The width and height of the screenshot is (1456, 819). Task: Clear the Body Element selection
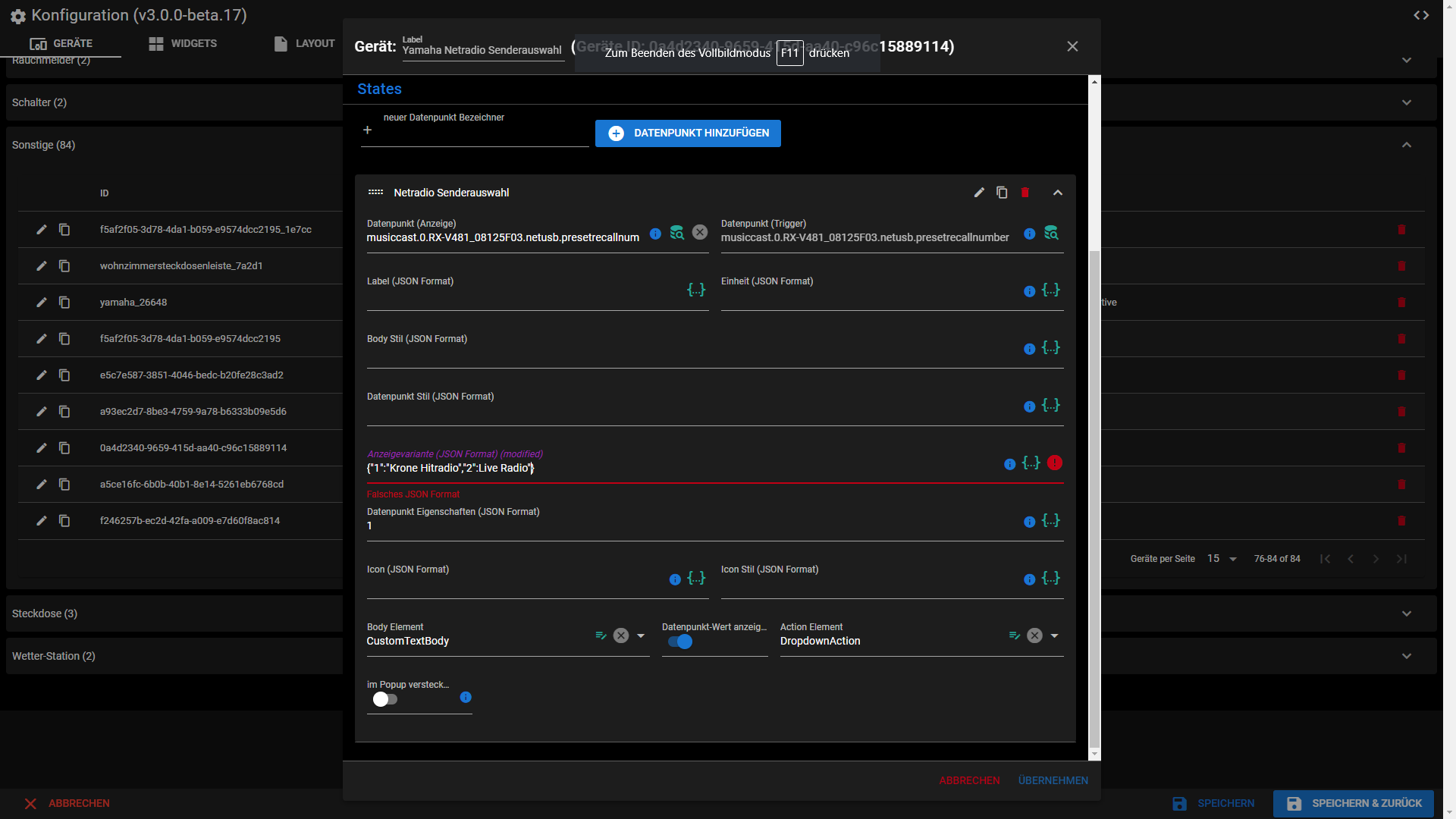tap(621, 635)
